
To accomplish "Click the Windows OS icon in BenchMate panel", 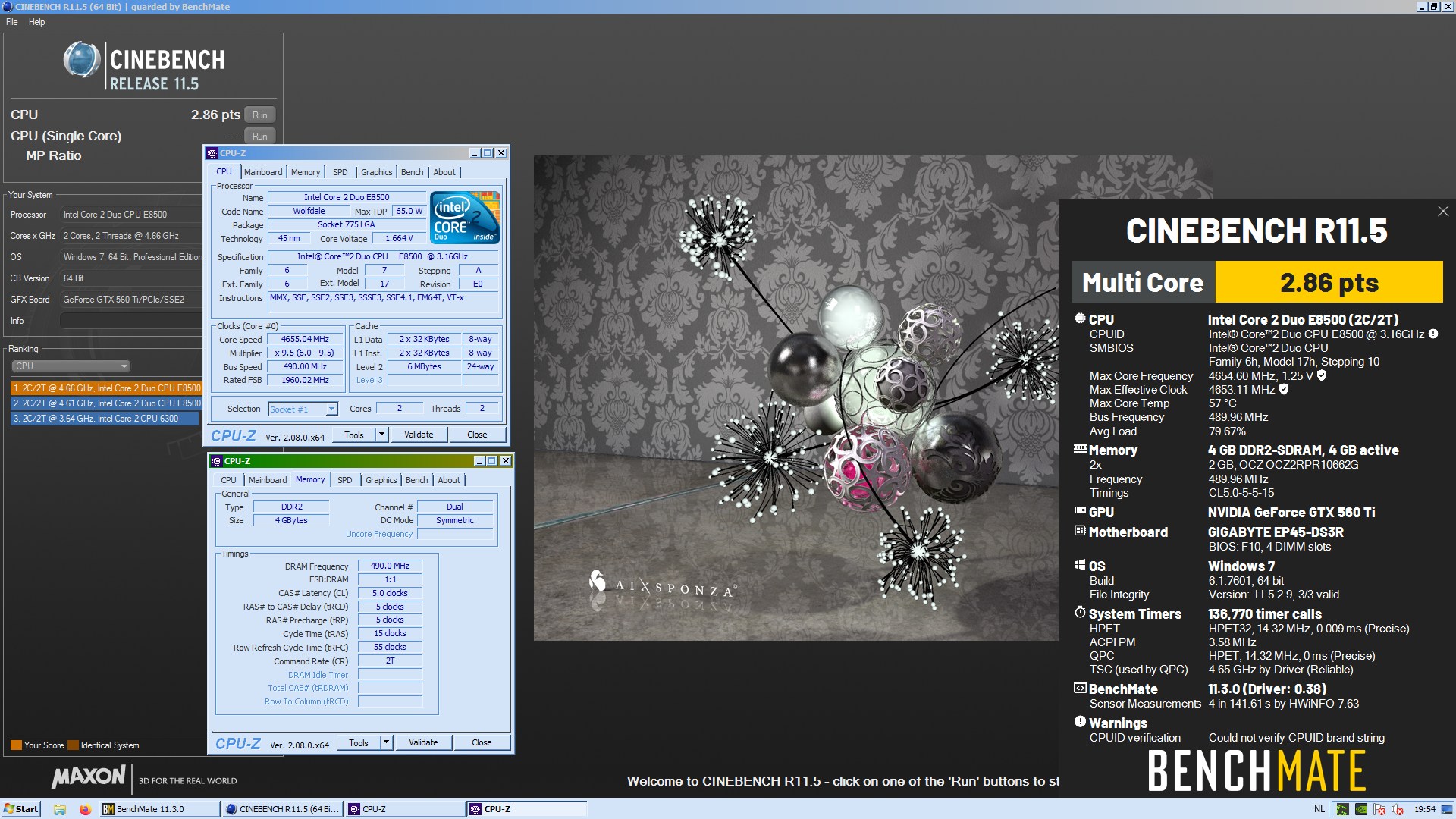I will coord(1080,566).
